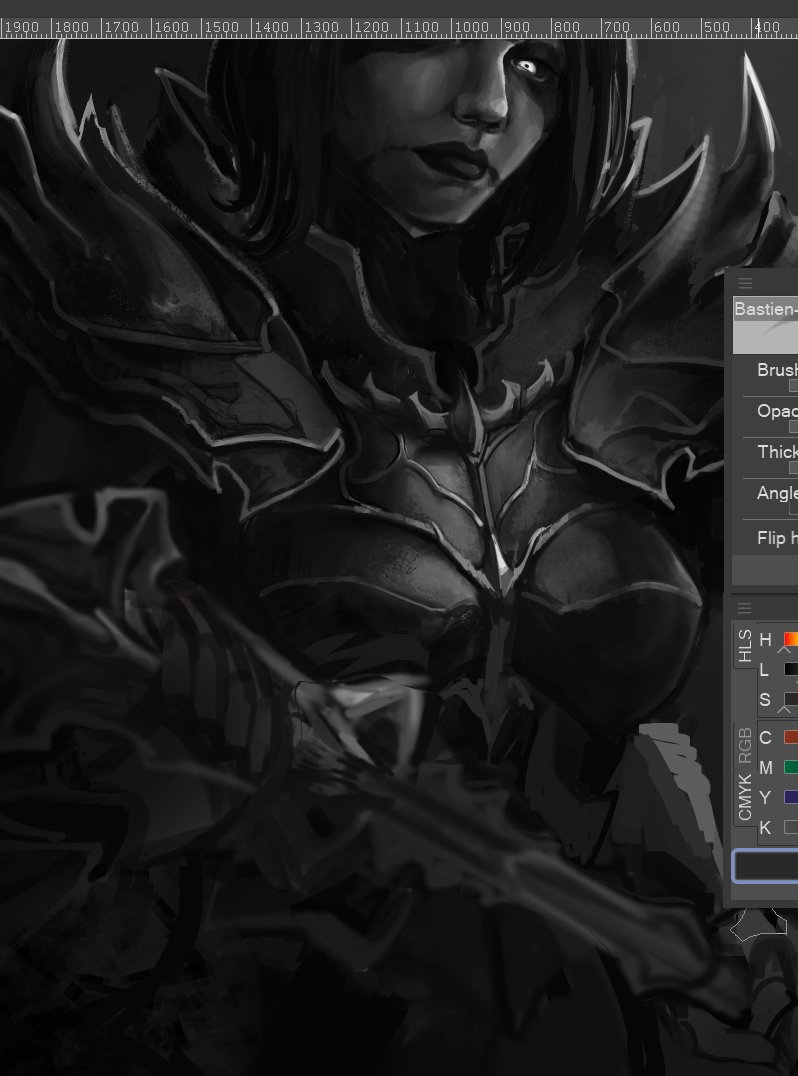Open the color panel hamburger menu icon
This screenshot has height=1076, width=798.
click(744, 608)
